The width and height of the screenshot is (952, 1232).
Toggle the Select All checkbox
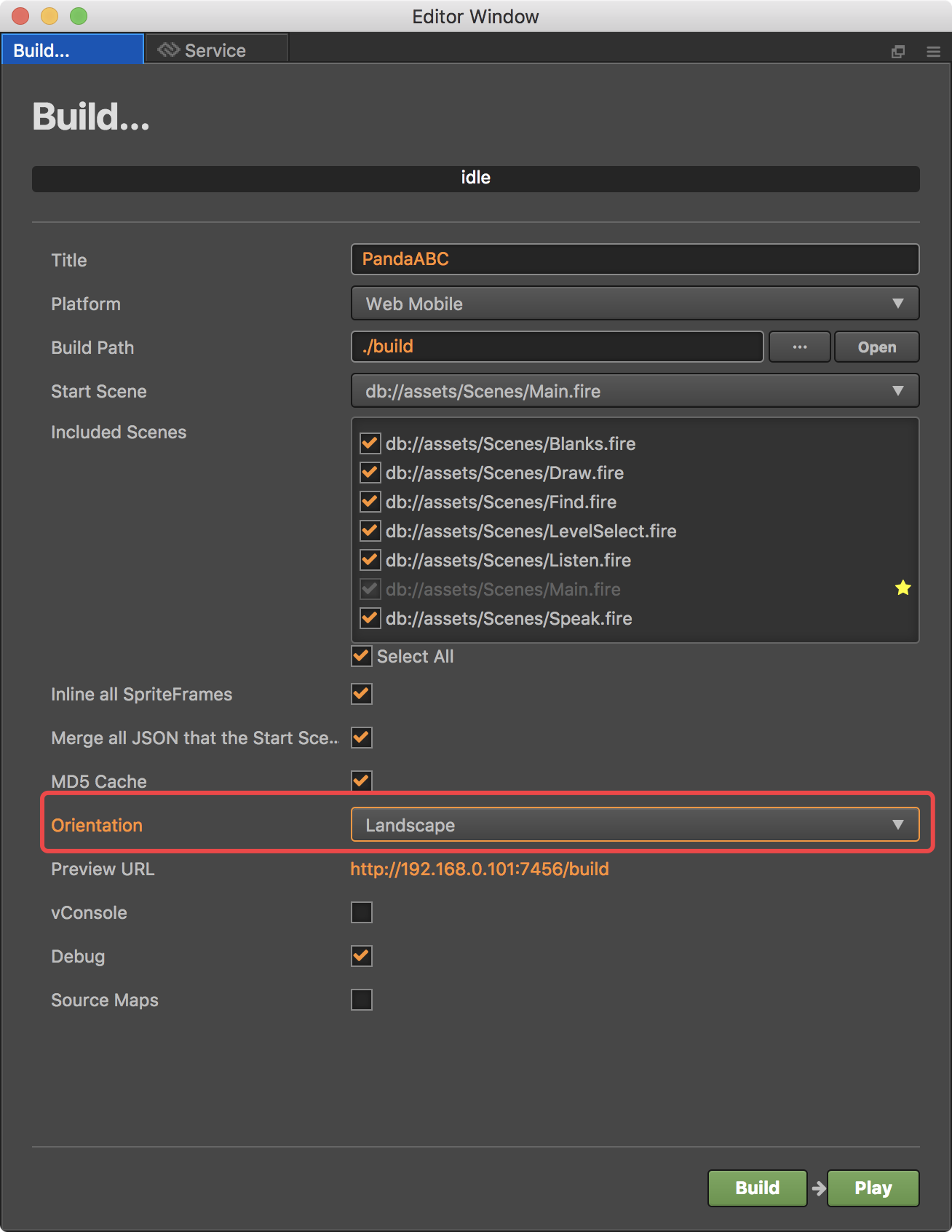[x=362, y=656]
